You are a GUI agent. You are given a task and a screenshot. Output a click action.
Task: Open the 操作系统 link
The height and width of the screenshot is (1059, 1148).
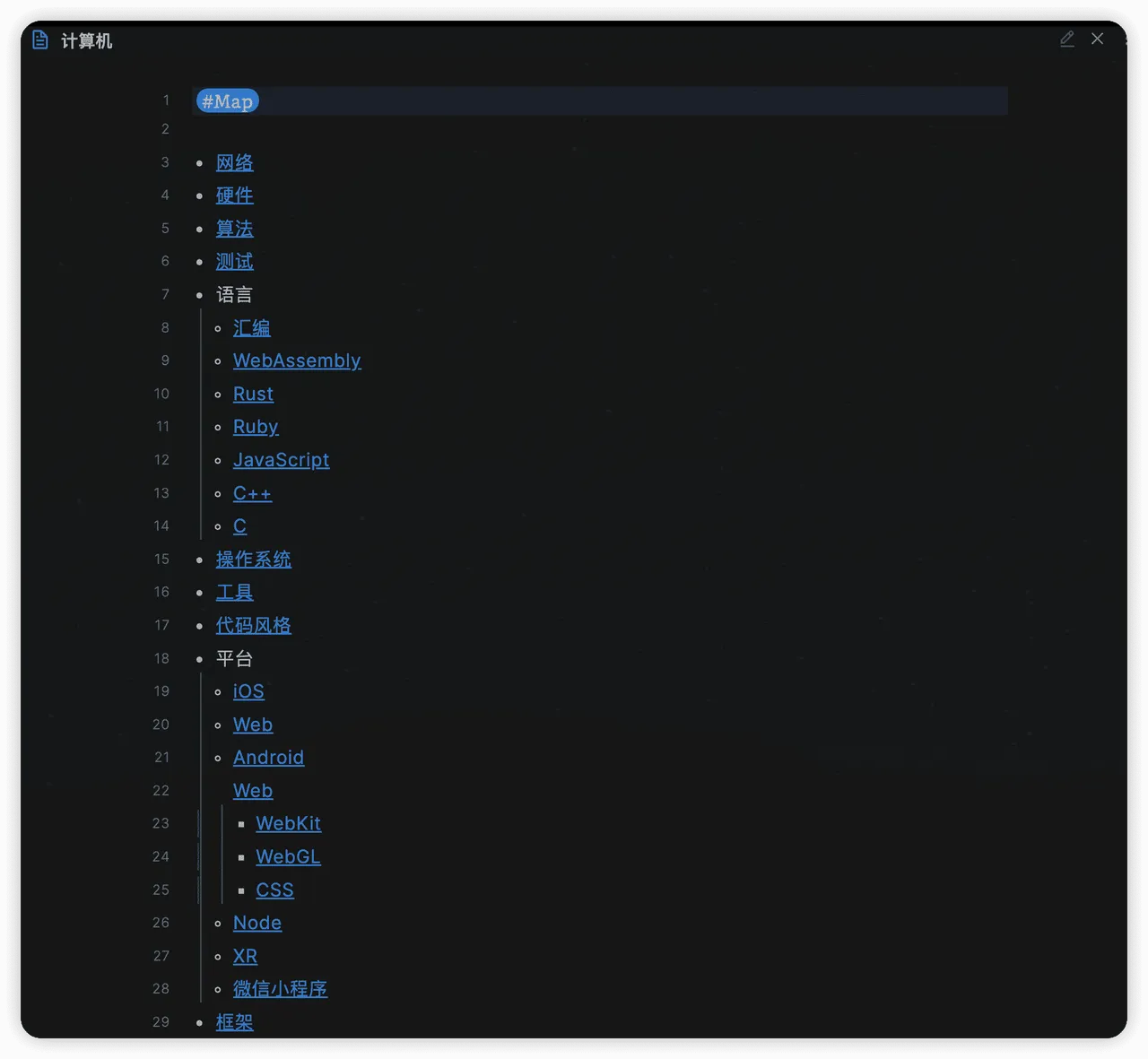[x=253, y=560]
